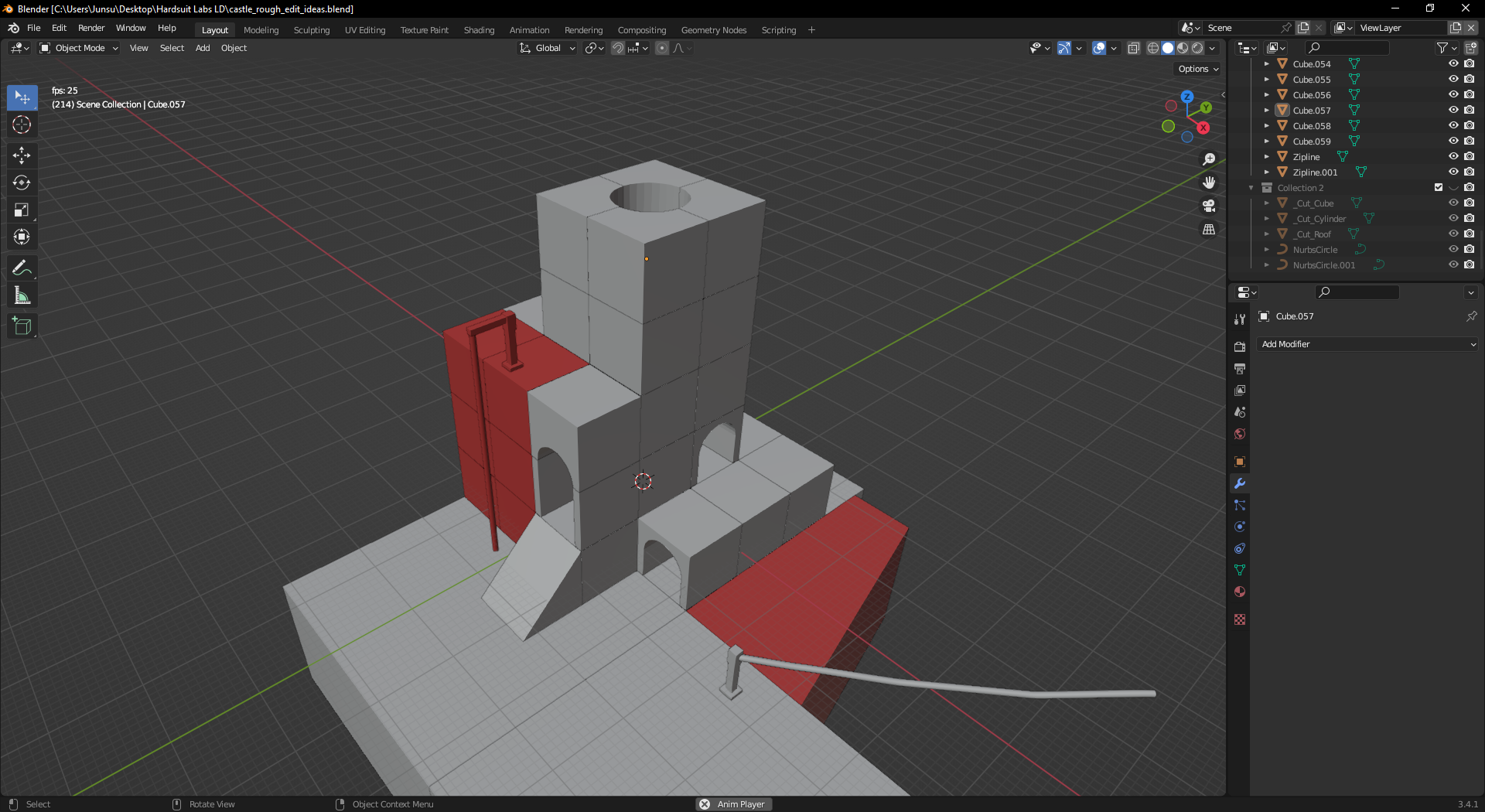Image resolution: width=1485 pixels, height=812 pixels.
Task: Toggle proportional editing button
Action: click(662, 48)
